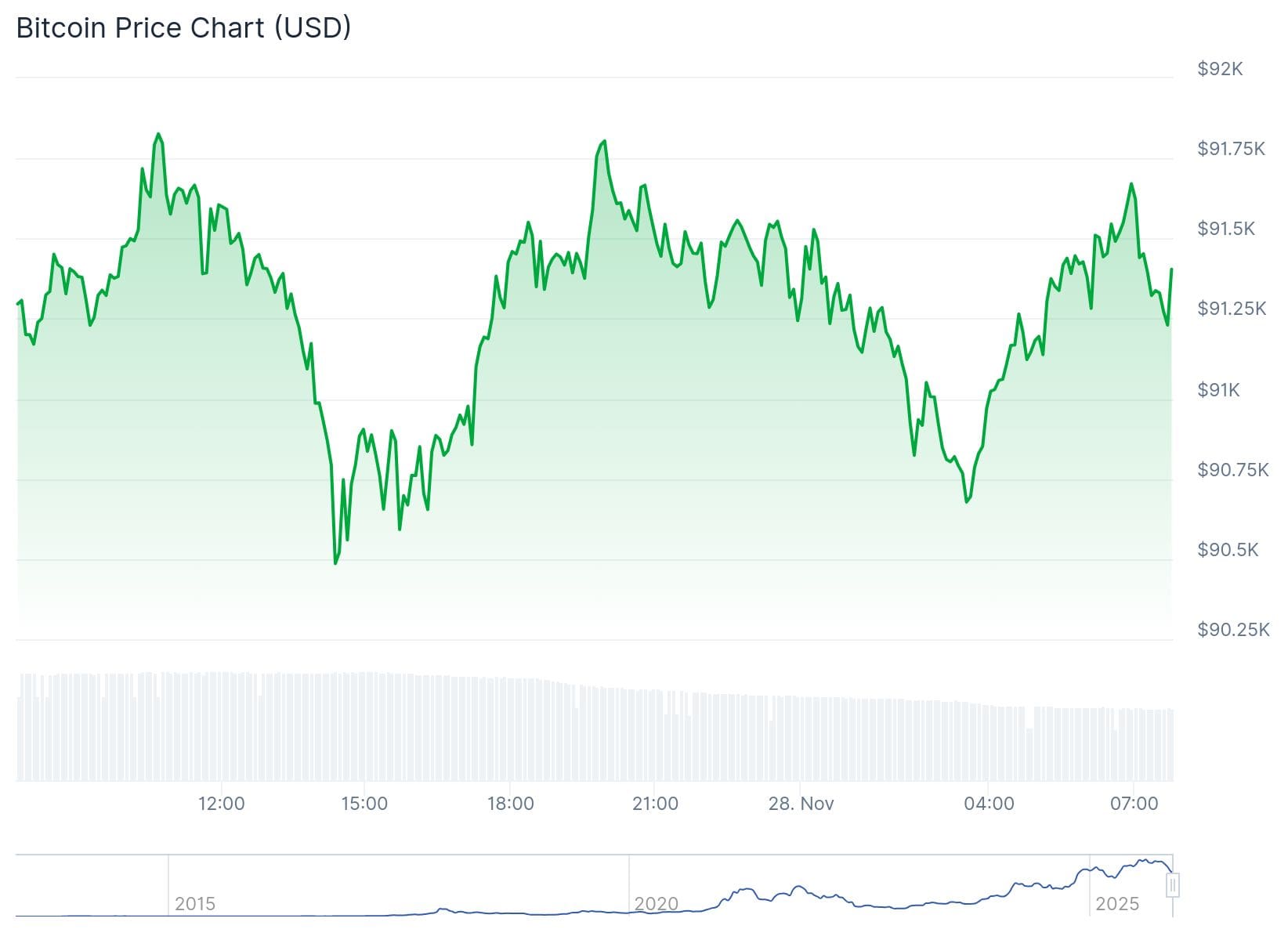Click the $91K price axis label
The height and width of the screenshot is (940, 1288).
1218,390
